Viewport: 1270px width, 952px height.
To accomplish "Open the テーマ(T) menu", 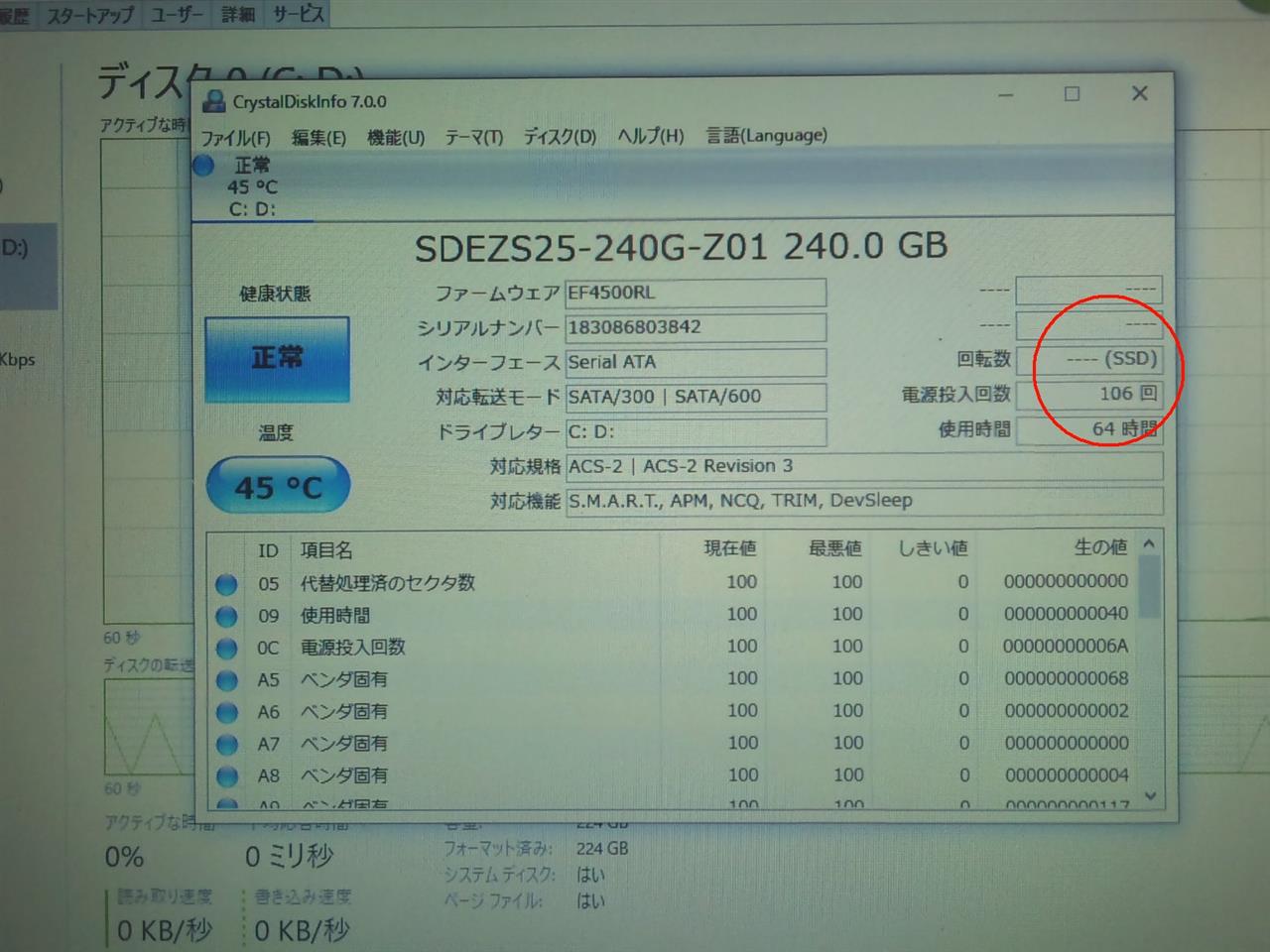I will [x=473, y=137].
